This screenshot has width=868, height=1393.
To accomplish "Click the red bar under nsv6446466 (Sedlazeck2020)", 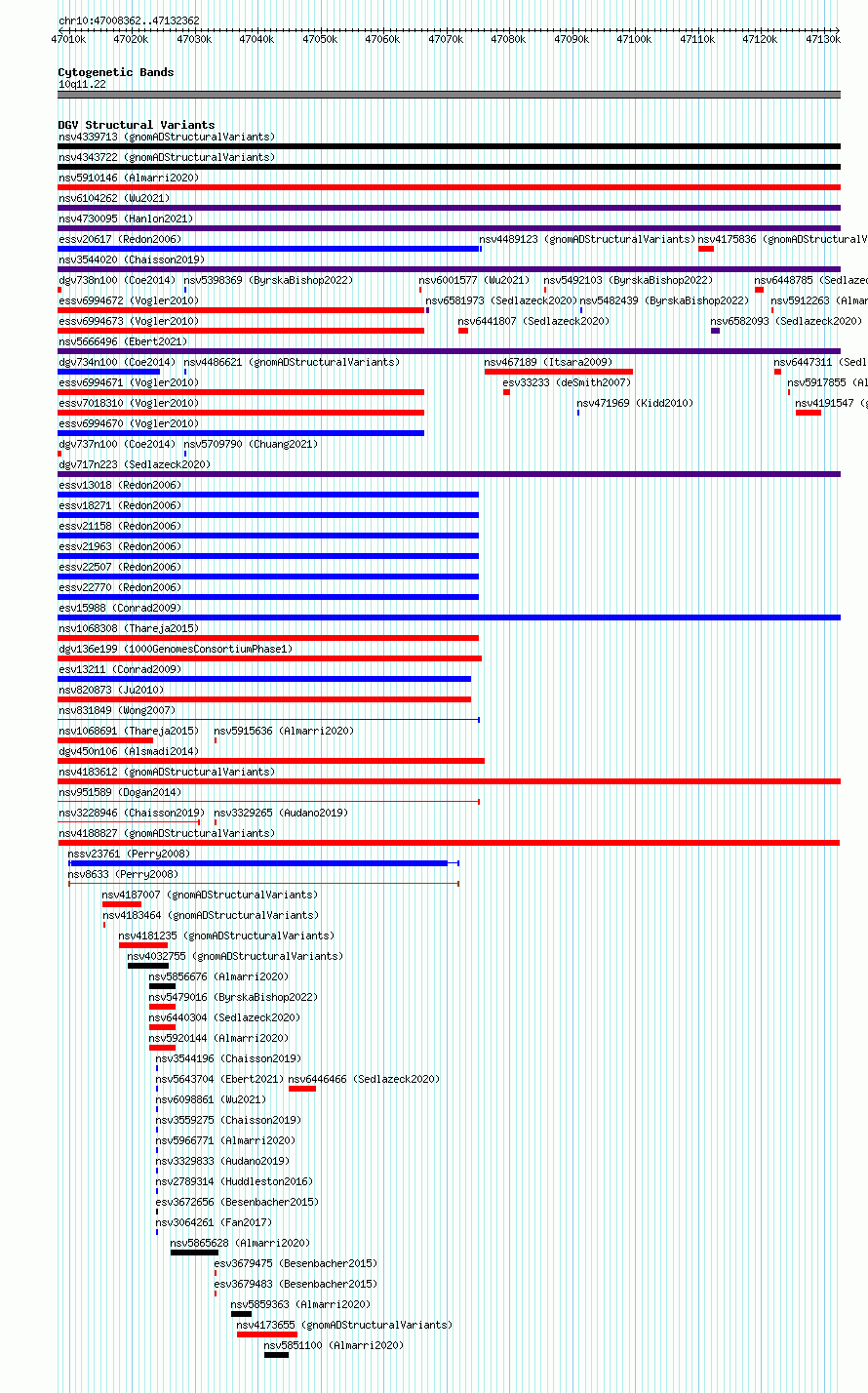I will pos(302,1089).
